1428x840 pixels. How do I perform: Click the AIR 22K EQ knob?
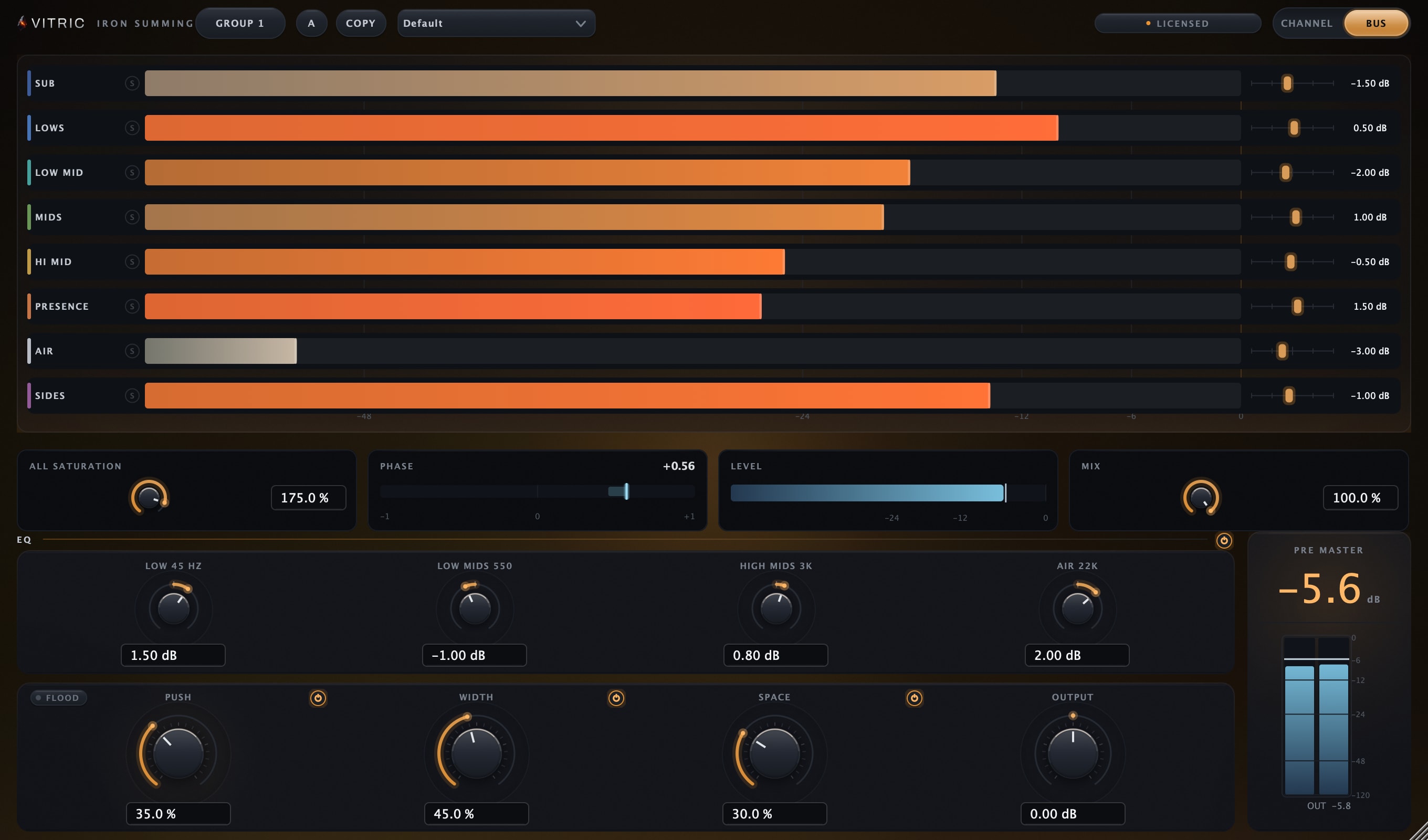1077,608
